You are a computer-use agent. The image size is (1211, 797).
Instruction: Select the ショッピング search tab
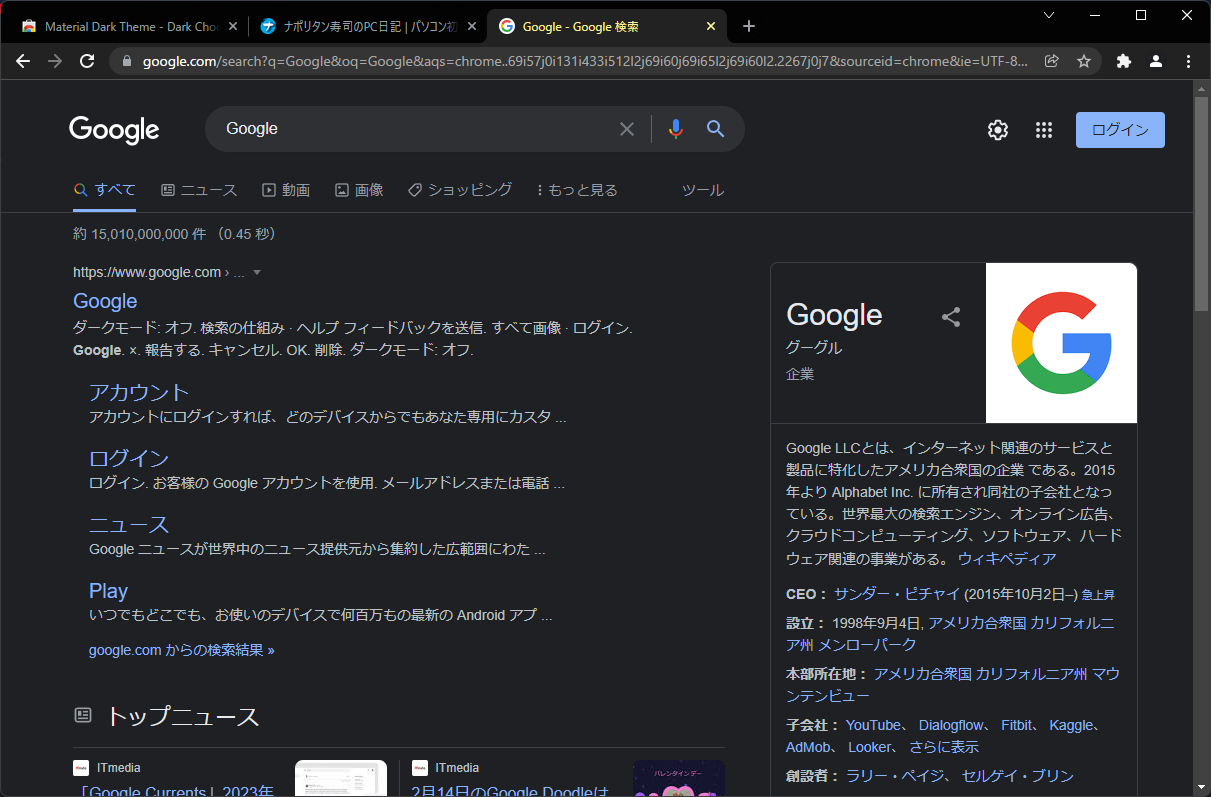(x=460, y=190)
